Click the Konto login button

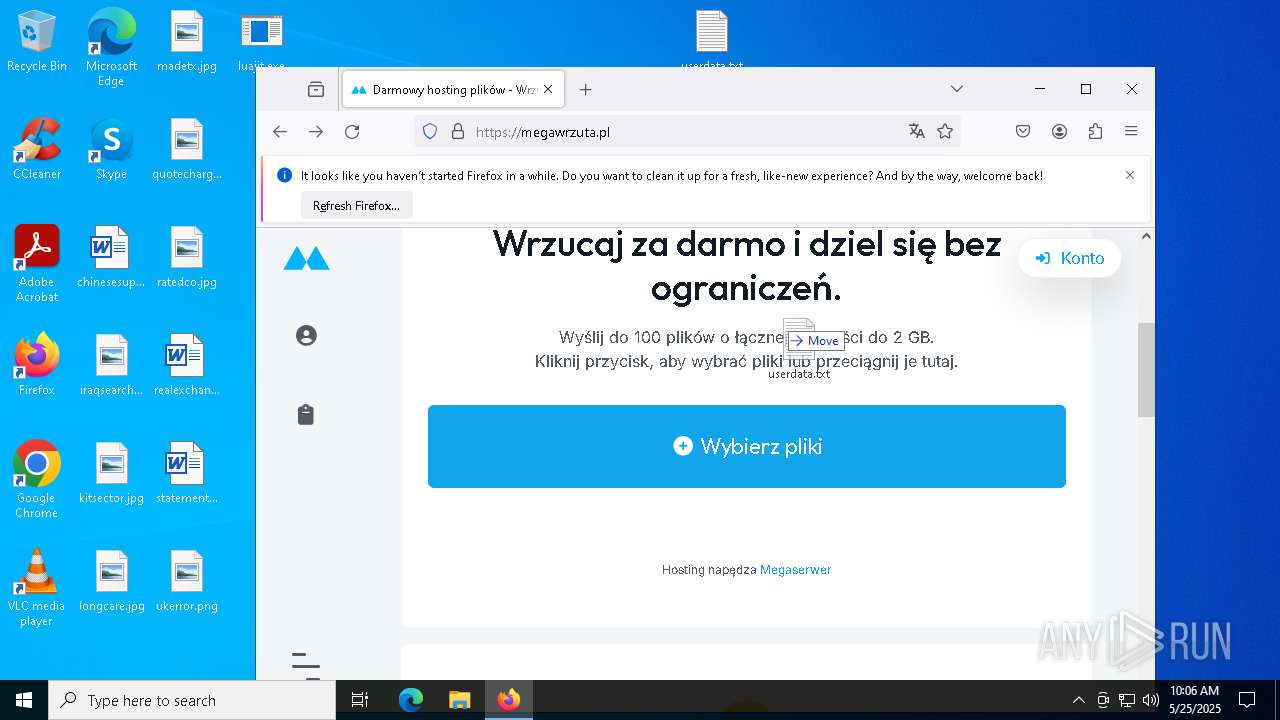(1070, 258)
